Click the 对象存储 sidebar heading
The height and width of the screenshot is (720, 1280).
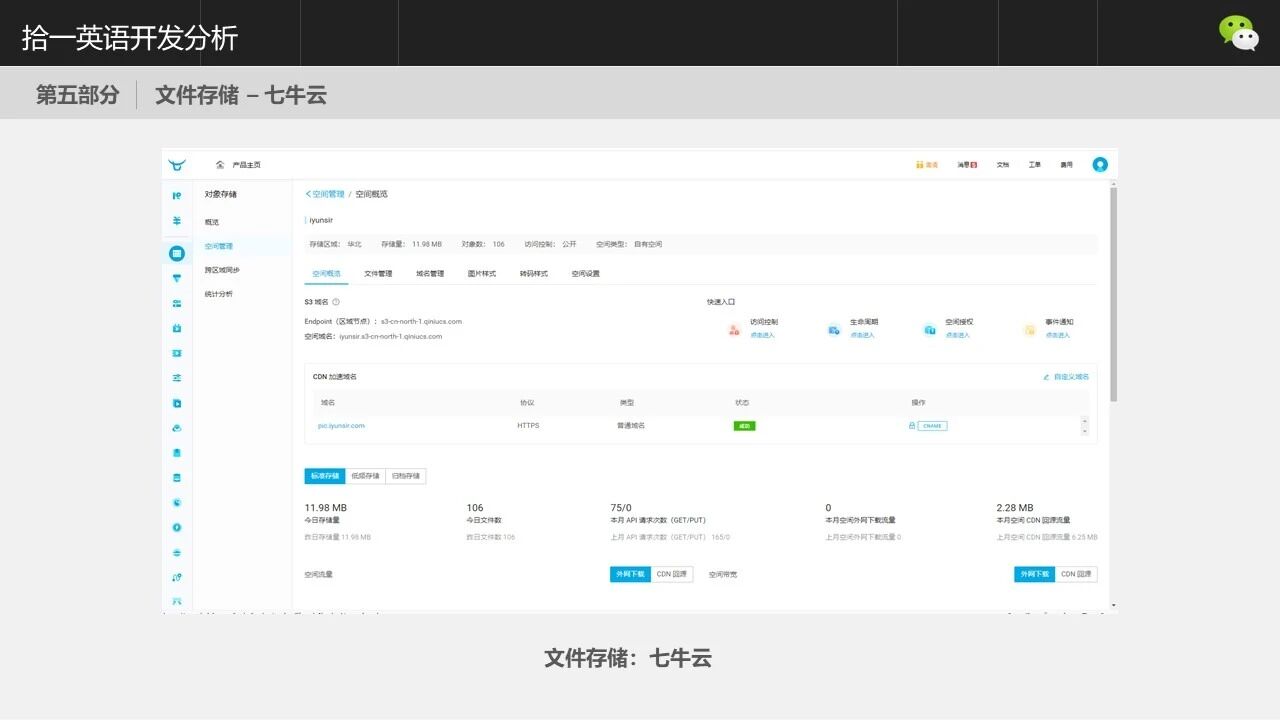(x=221, y=194)
